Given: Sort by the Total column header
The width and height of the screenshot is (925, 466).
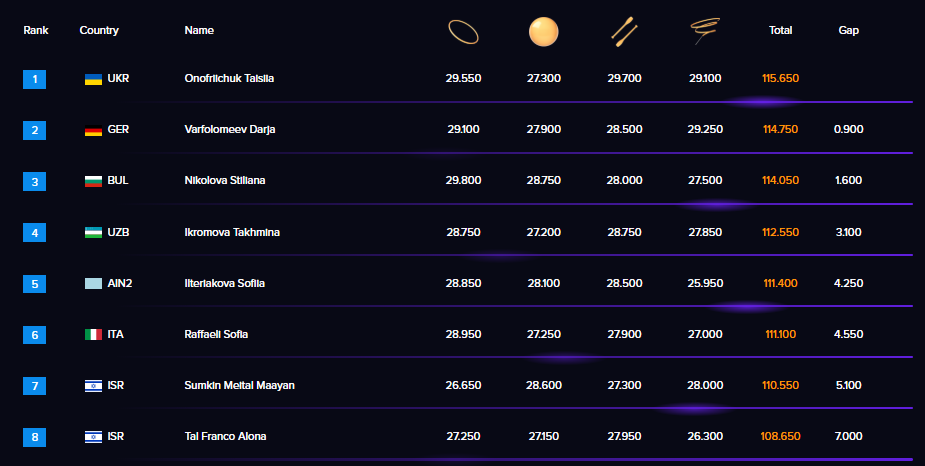Looking at the screenshot, I should coord(780,30).
